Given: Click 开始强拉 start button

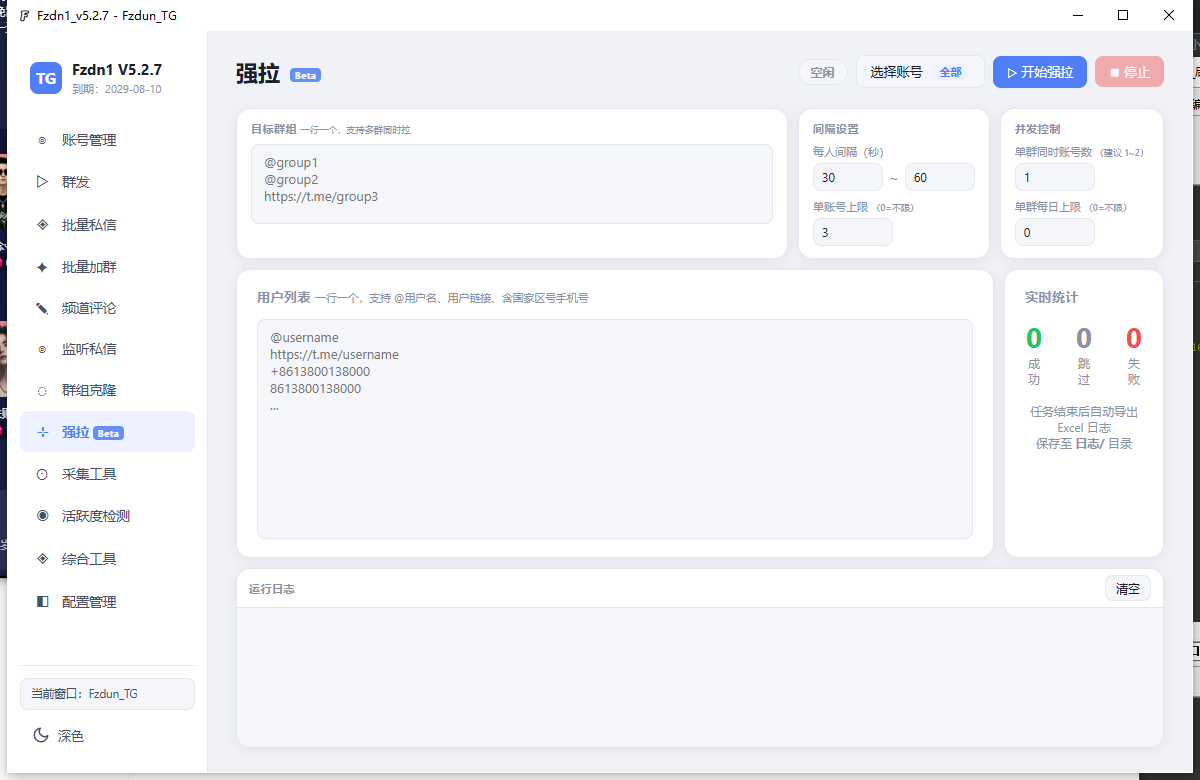Looking at the screenshot, I should pyautogui.click(x=1039, y=72).
